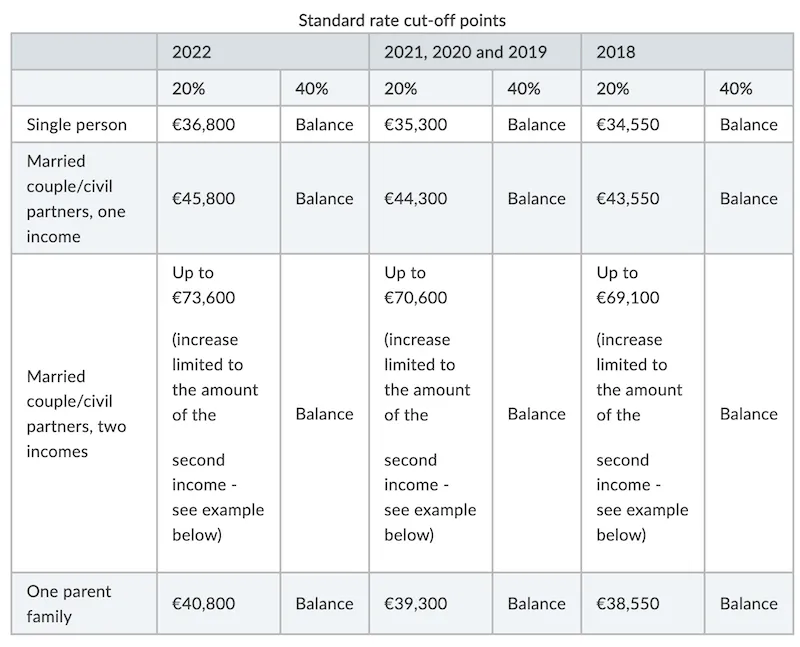Click the €39,300 value
The height and width of the screenshot is (647, 800).
[415, 603]
